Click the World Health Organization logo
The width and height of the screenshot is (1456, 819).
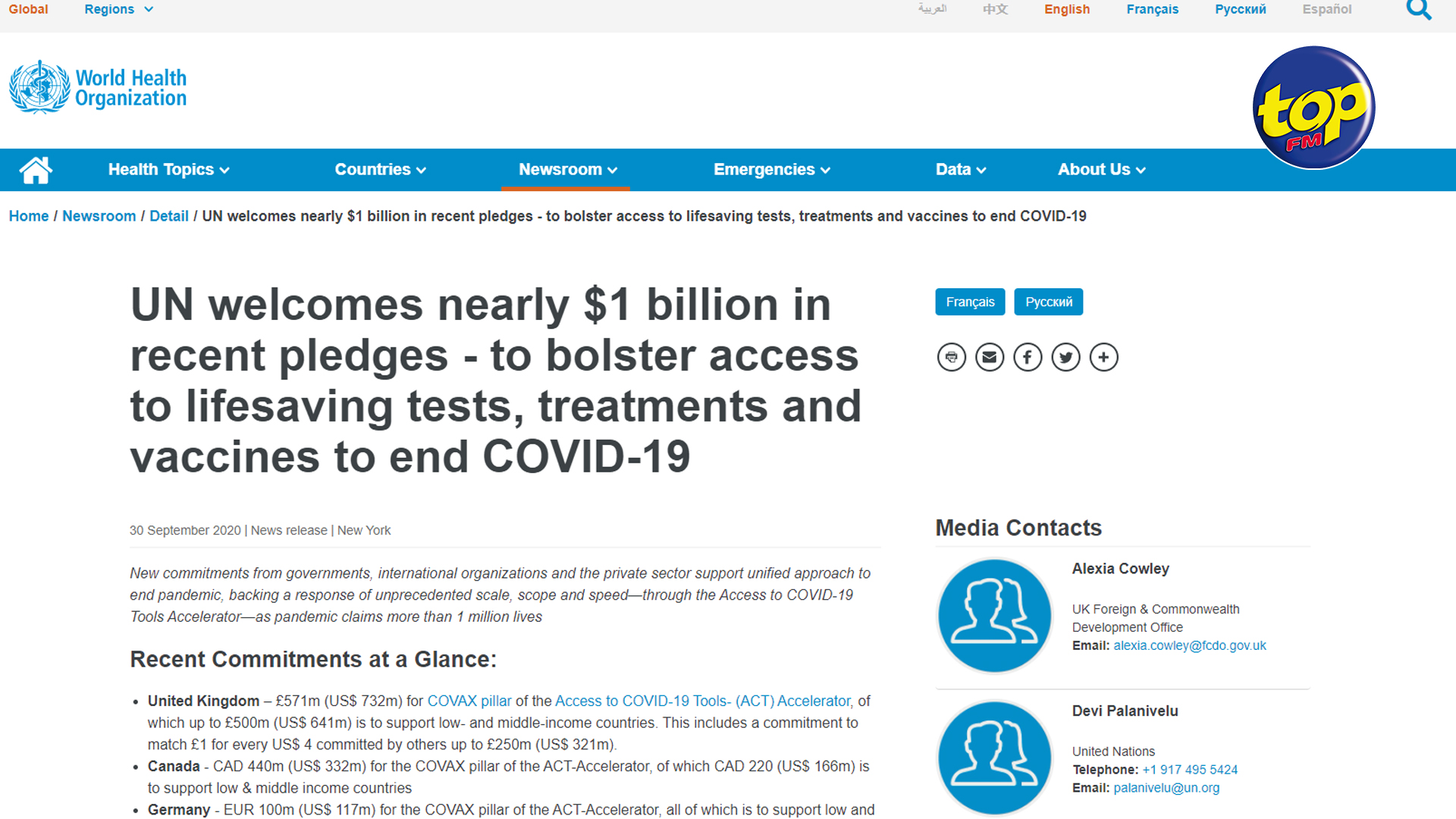[x=98, y=88]
